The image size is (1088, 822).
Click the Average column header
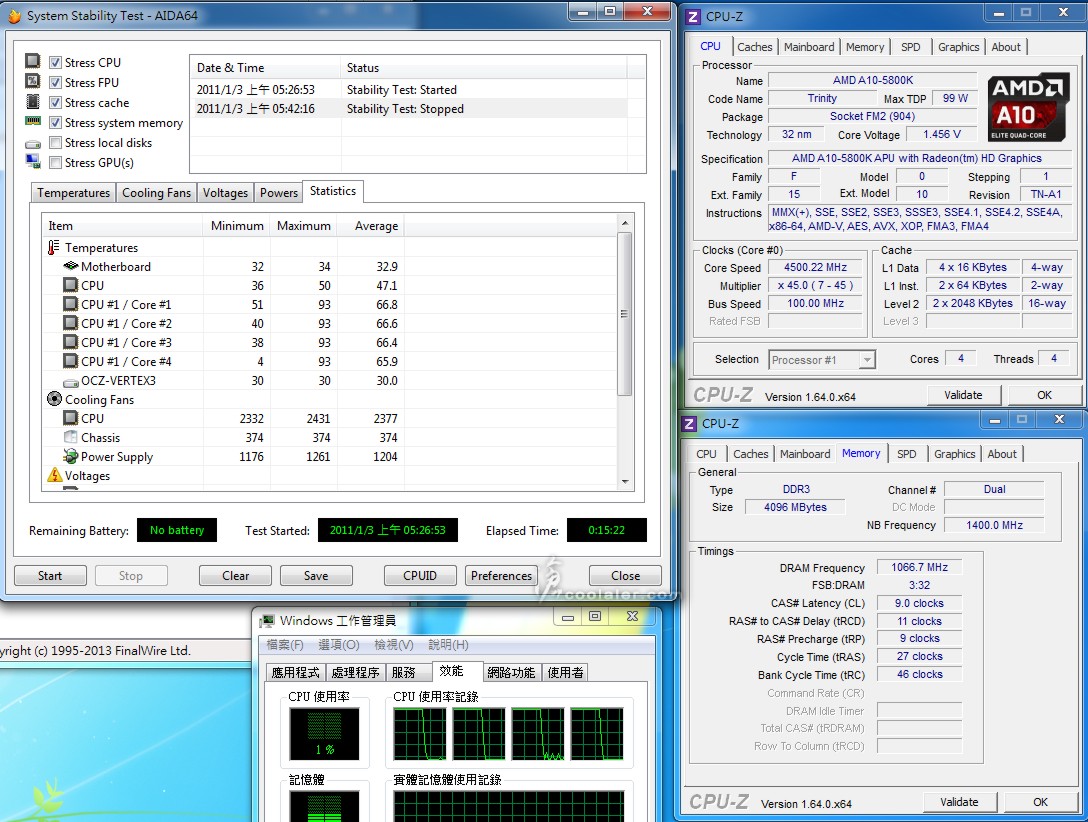(371, 225)
